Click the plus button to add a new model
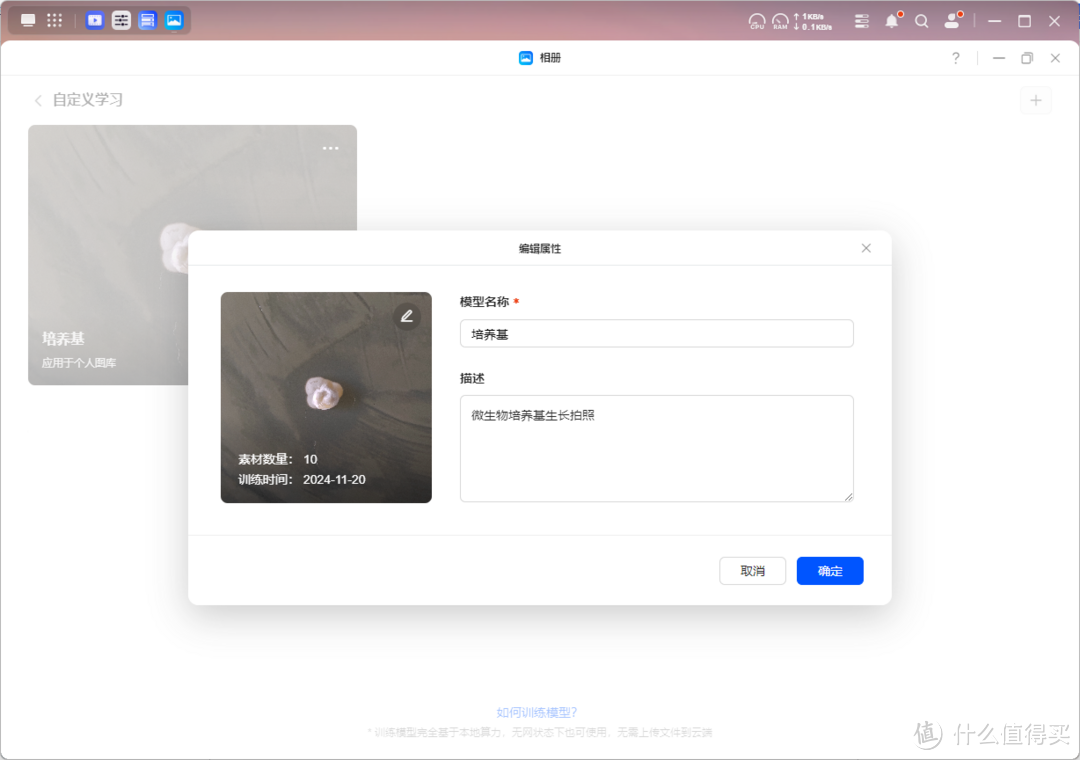 pyautogui.click(x=1036, y=100)
